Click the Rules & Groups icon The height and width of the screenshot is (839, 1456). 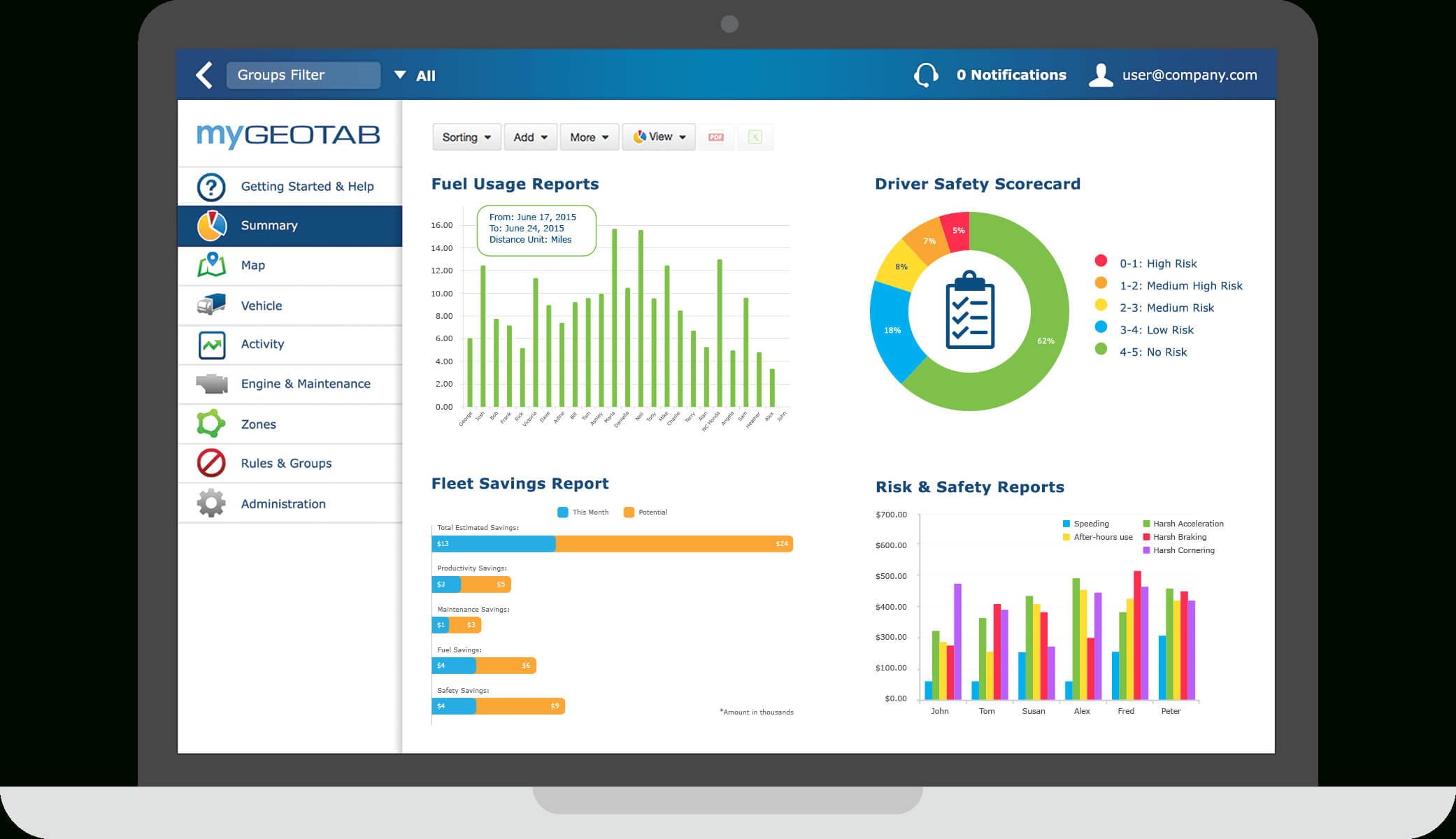coord(213,463)
